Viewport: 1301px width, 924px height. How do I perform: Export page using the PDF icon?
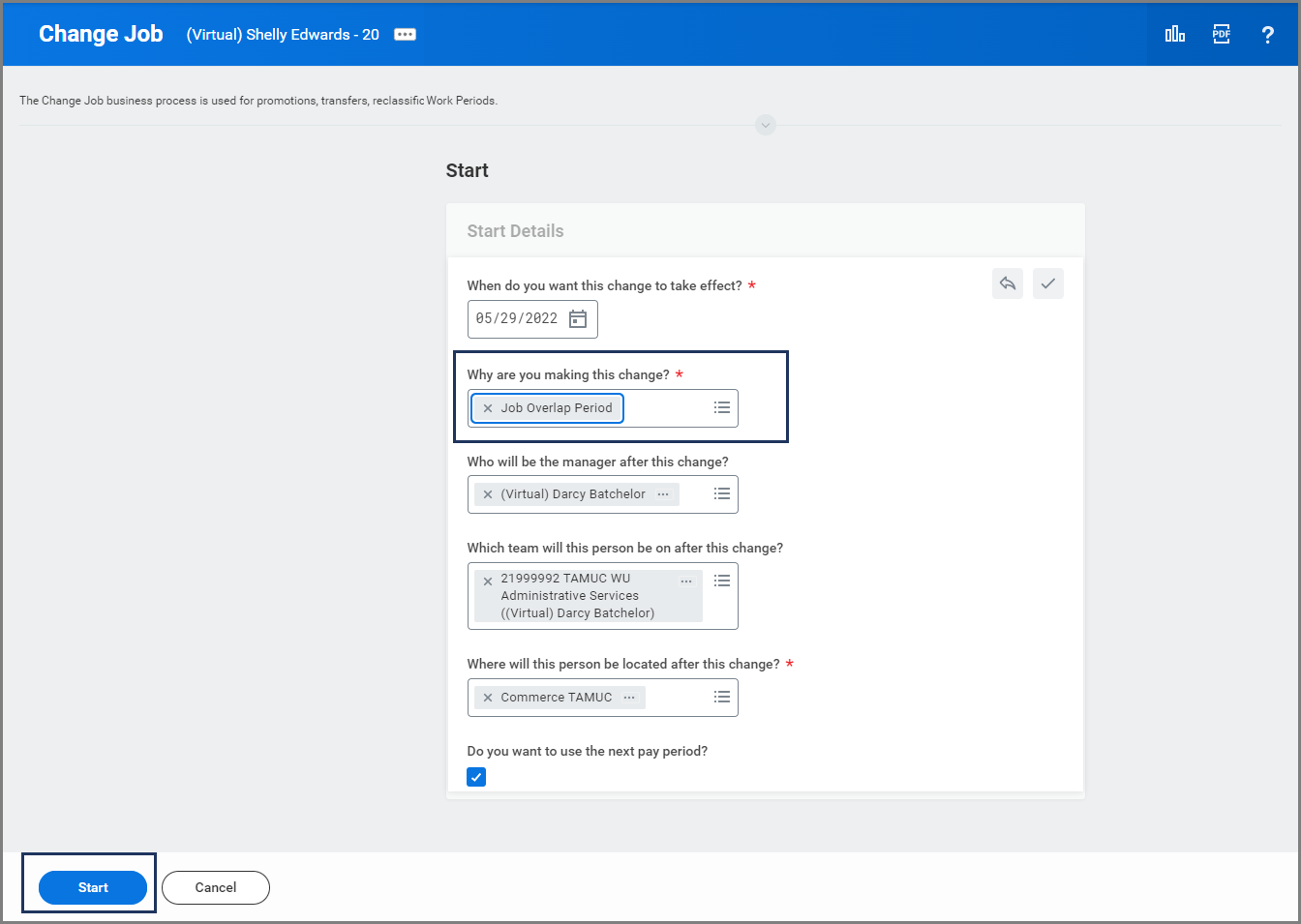[1221, 35]
